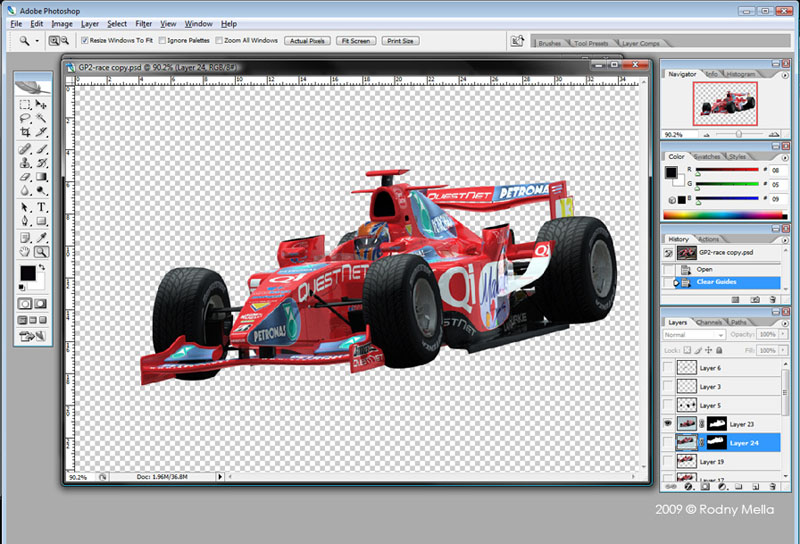Image resolution: width=800 pixels, height=544 pixels.
Task: Click the Actual Pixels button
Action: click(x=307, y=41)
